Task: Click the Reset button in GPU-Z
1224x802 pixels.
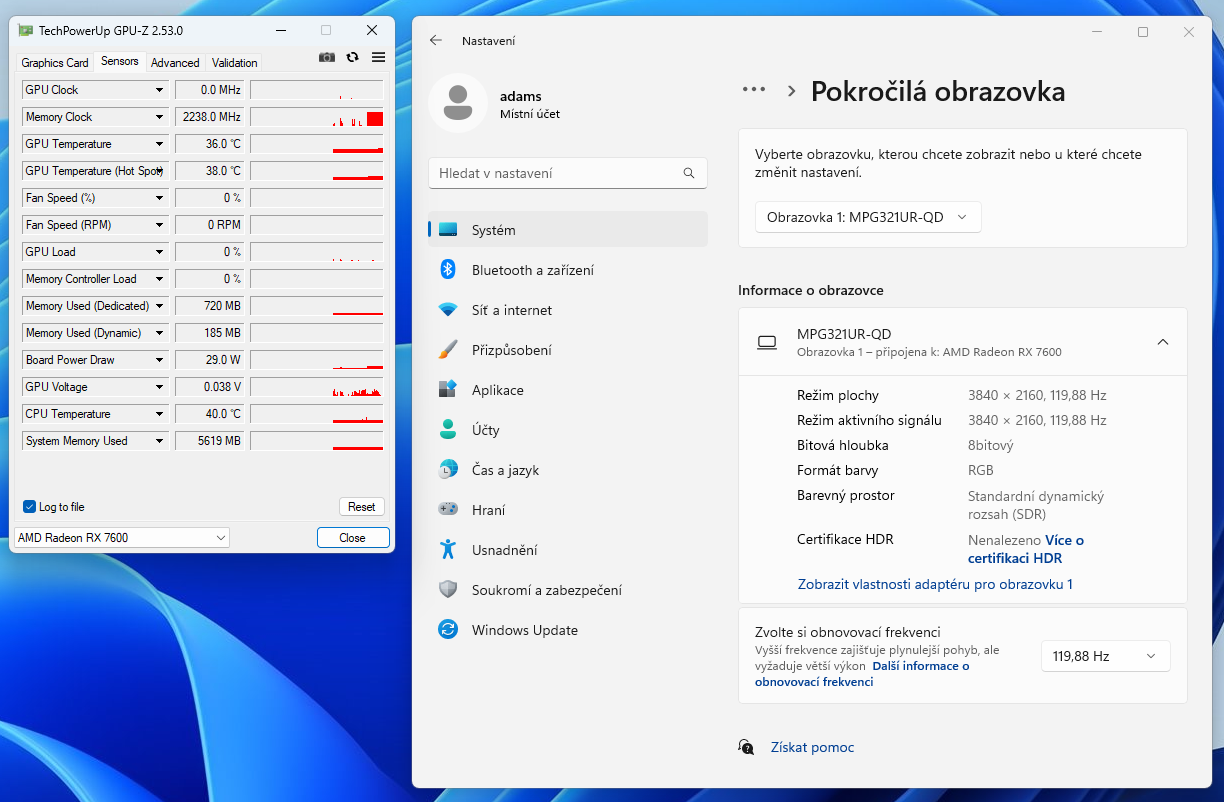Action: [x=362, y=507]
